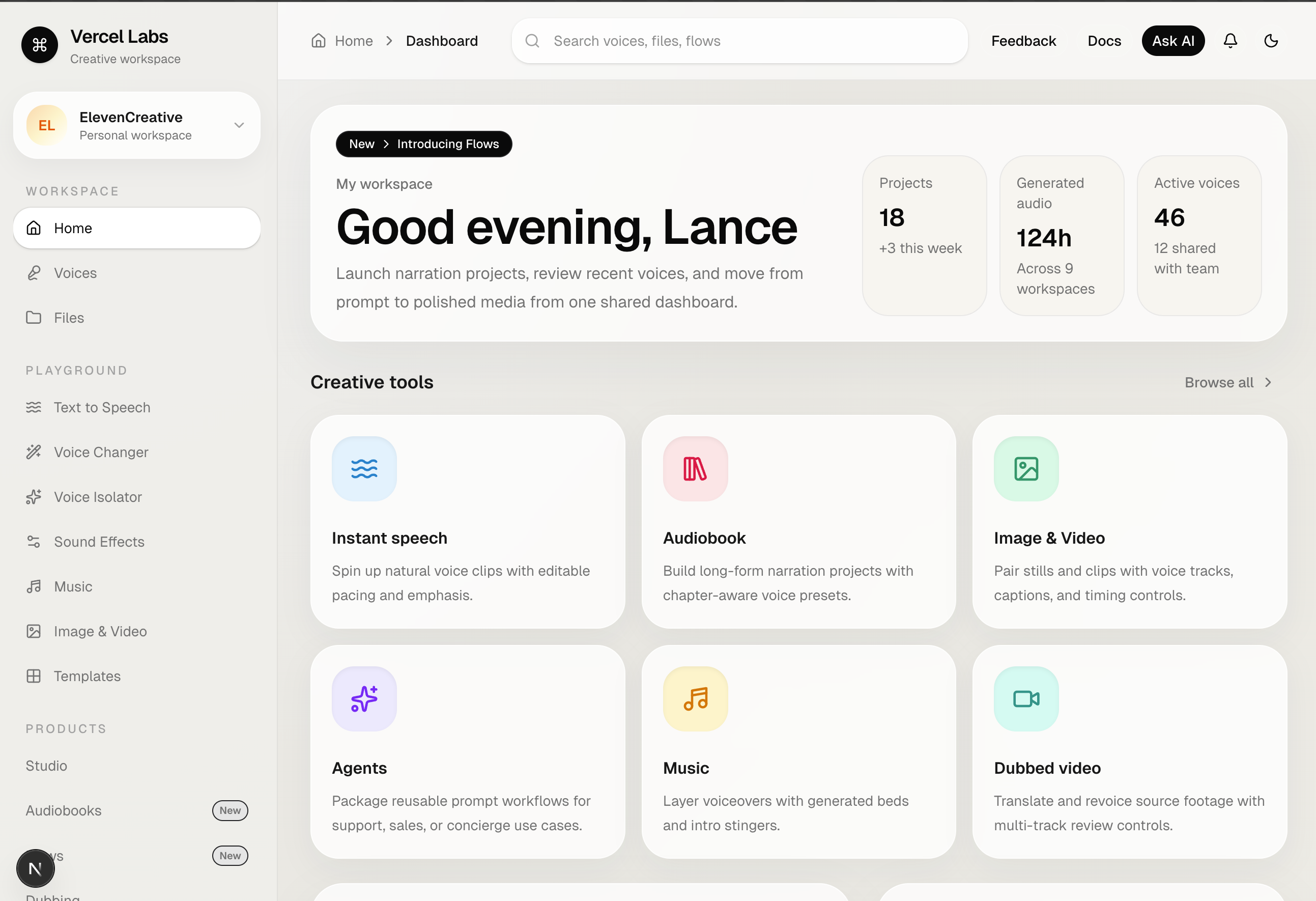This screenshot has width=1316, height=901.
Task: Select Text to Speech in sidebar
Action: 102,407
